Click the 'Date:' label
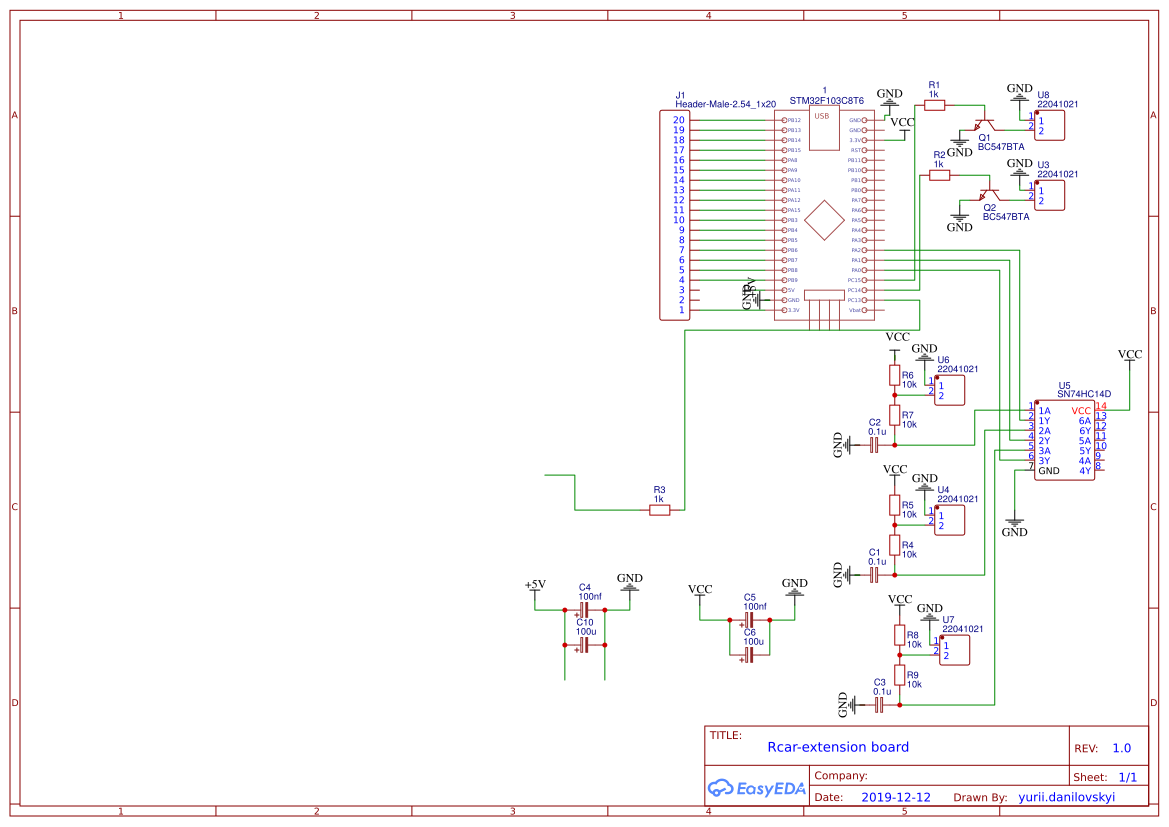 tap(828, 797)
